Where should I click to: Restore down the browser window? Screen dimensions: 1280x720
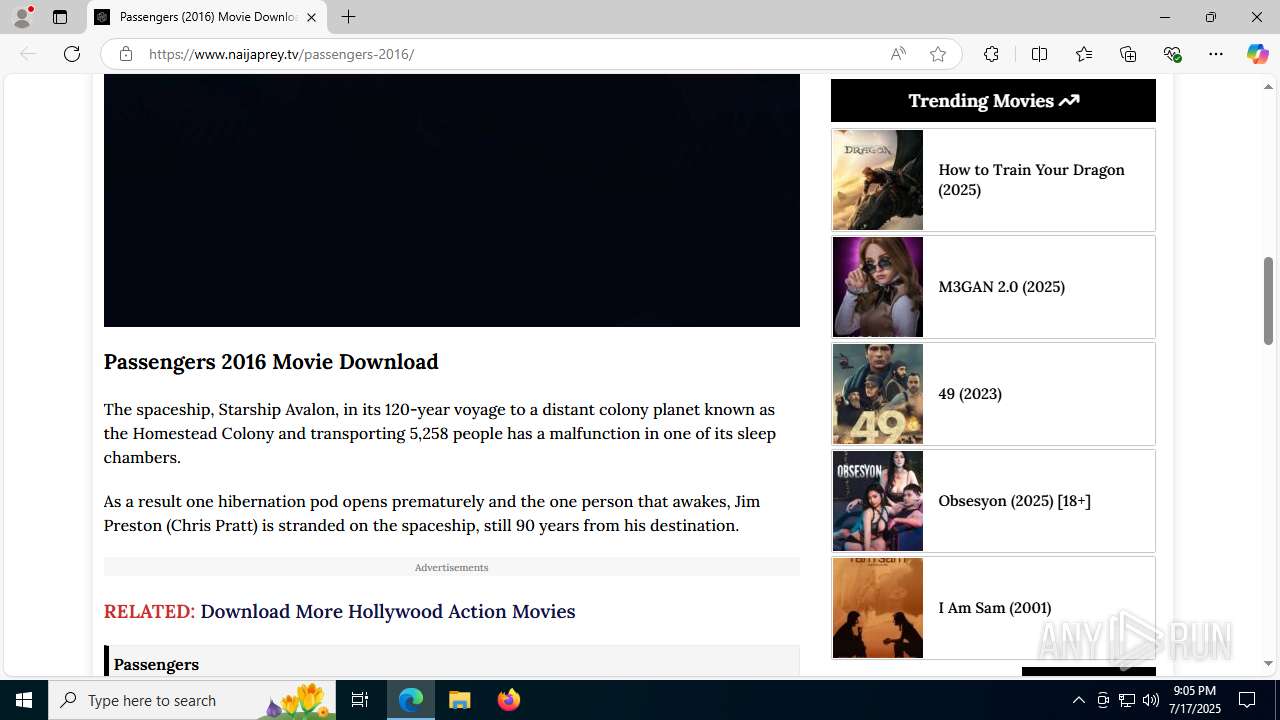[x=1211, y=17]
